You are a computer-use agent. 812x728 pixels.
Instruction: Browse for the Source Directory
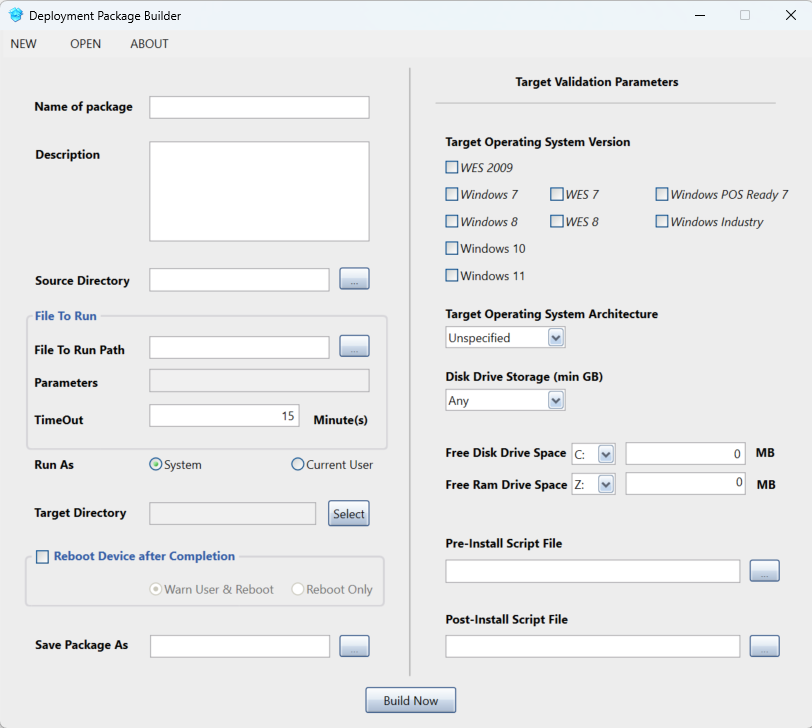pyautogui.click(x=354, y=280)
